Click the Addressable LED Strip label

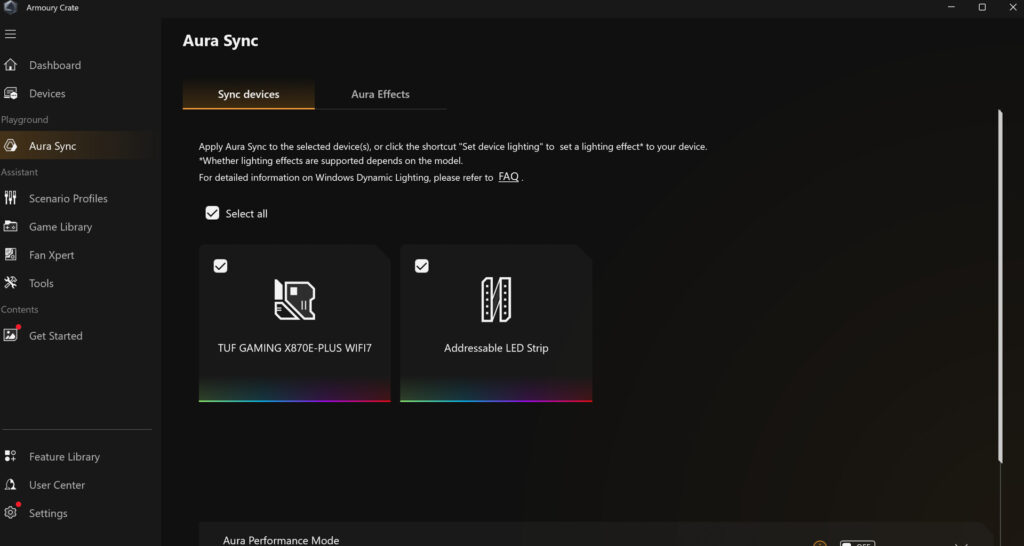tap(496, 348)
